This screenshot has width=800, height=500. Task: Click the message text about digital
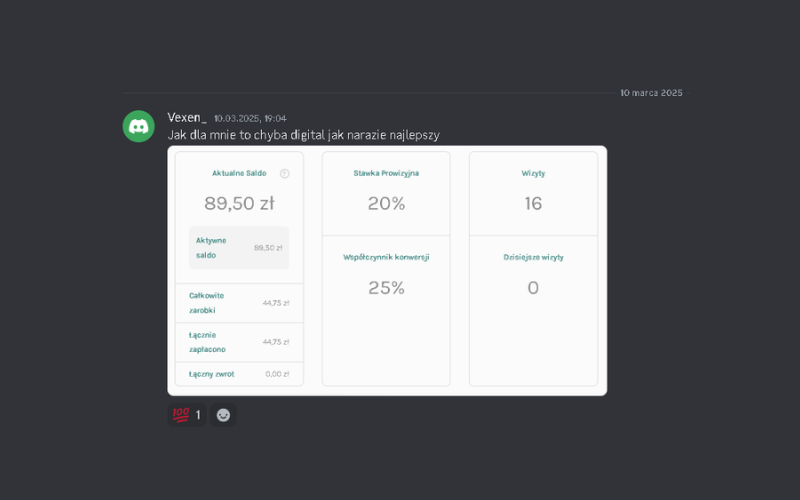tap(303, 135)
